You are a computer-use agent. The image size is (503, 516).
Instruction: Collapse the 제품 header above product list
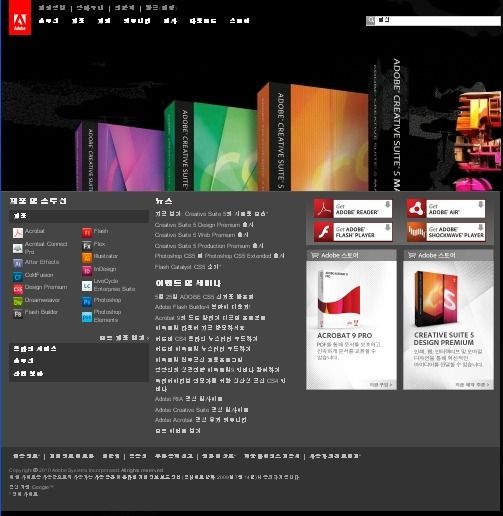[x=79, y=216]
